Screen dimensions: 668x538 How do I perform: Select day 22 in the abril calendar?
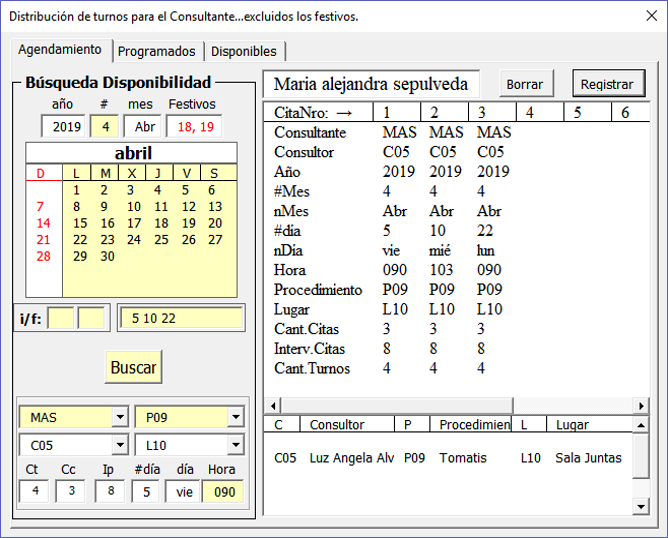(80, 240)
